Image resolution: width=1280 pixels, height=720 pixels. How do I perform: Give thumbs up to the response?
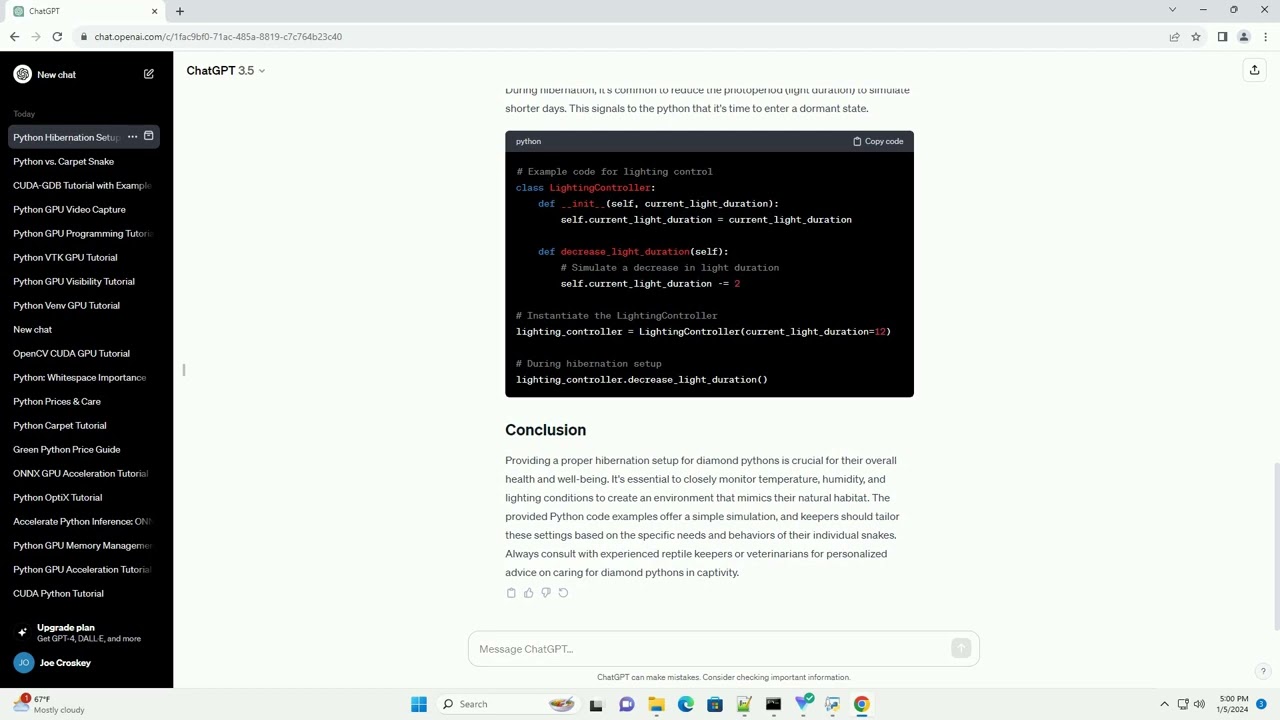tap(529, 593)
